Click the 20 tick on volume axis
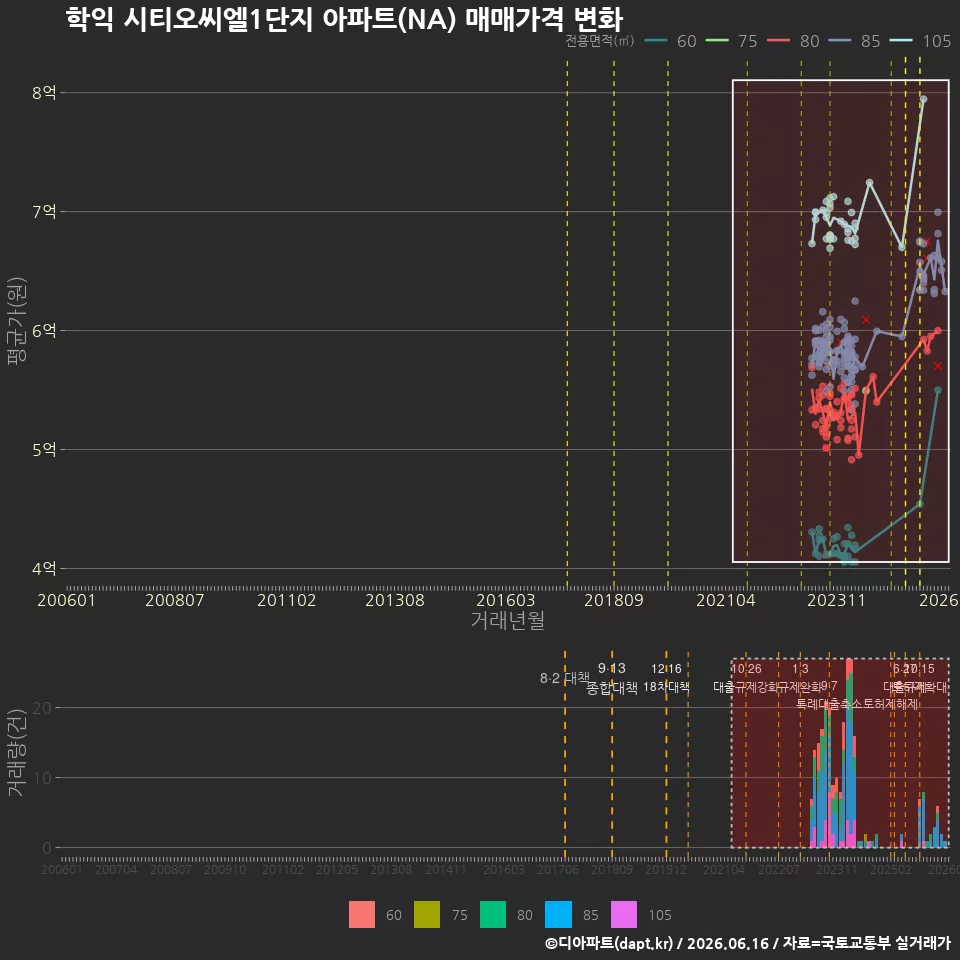 [x=42, y=708]
